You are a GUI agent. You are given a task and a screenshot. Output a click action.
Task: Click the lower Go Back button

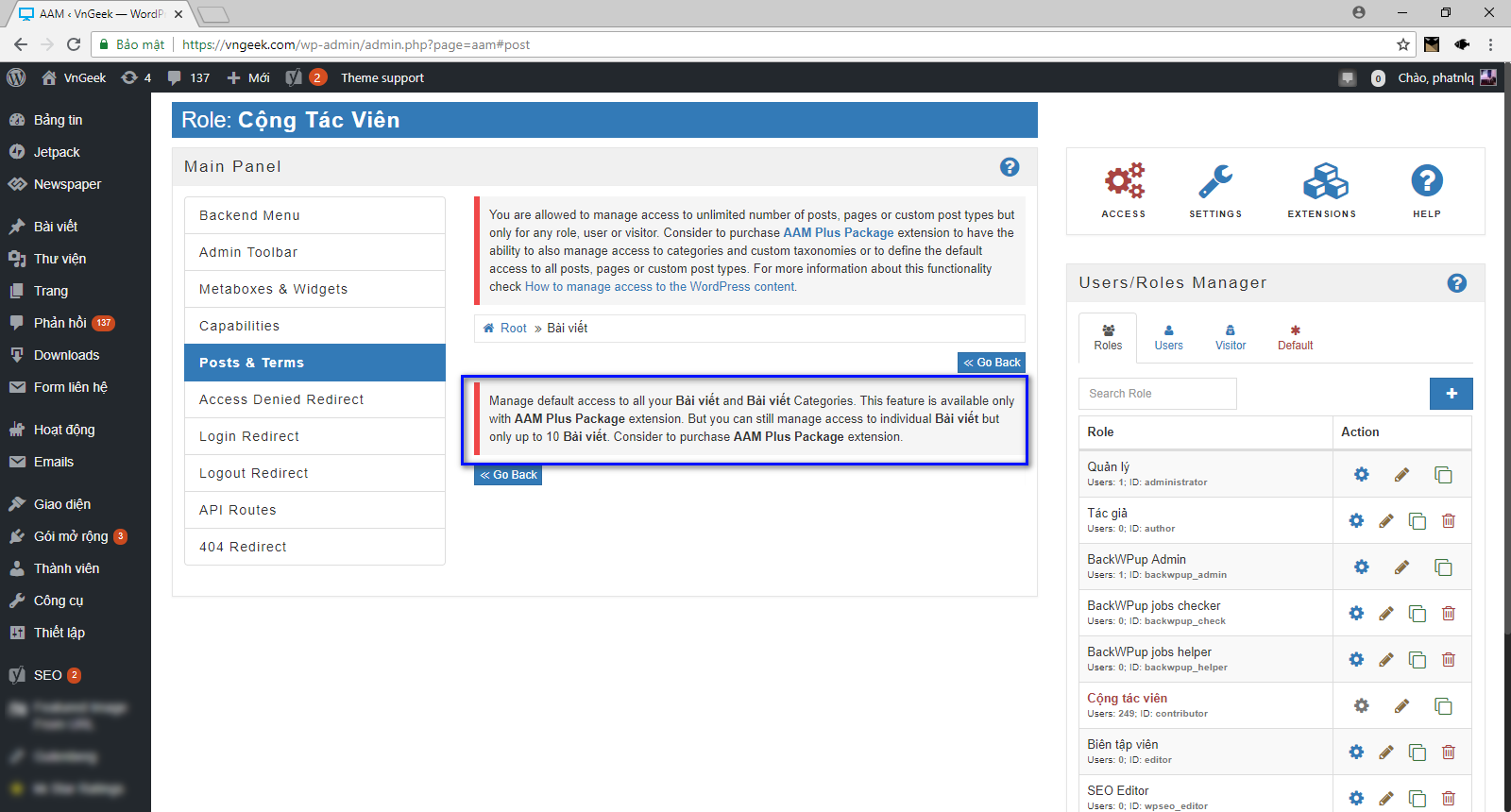point(508,475)
